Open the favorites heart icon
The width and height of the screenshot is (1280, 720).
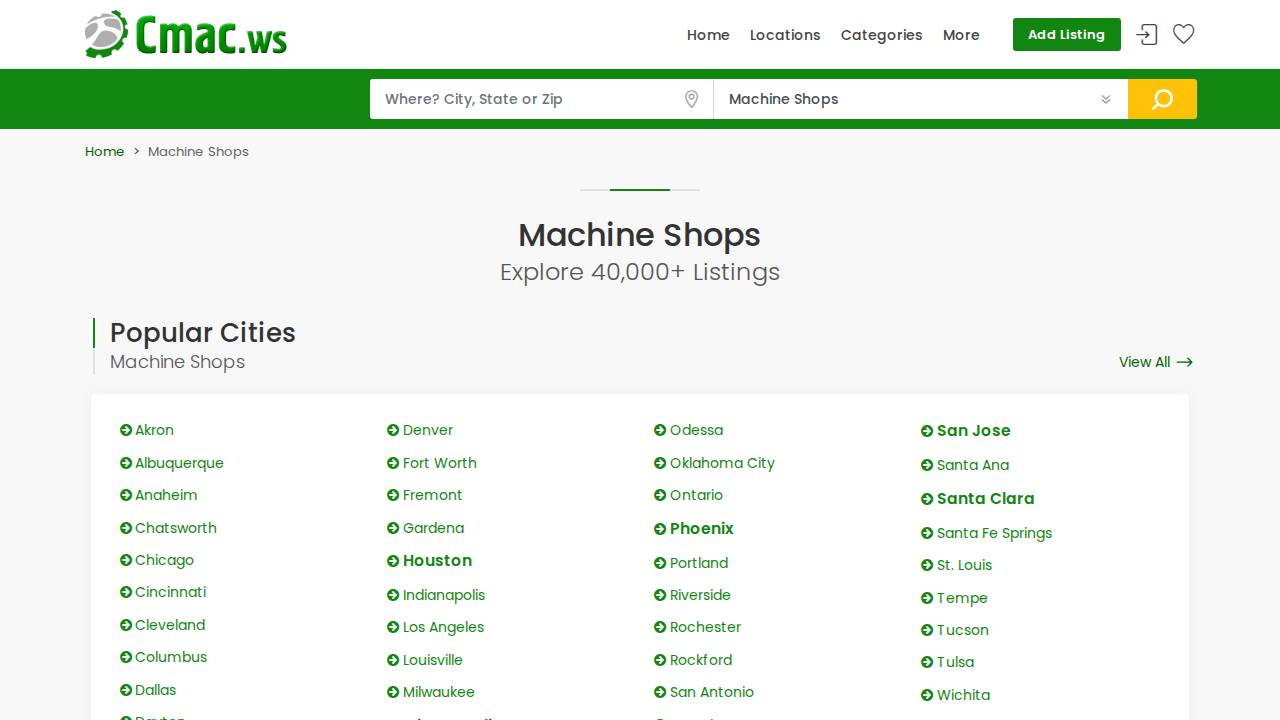(x=1183, y=34)
